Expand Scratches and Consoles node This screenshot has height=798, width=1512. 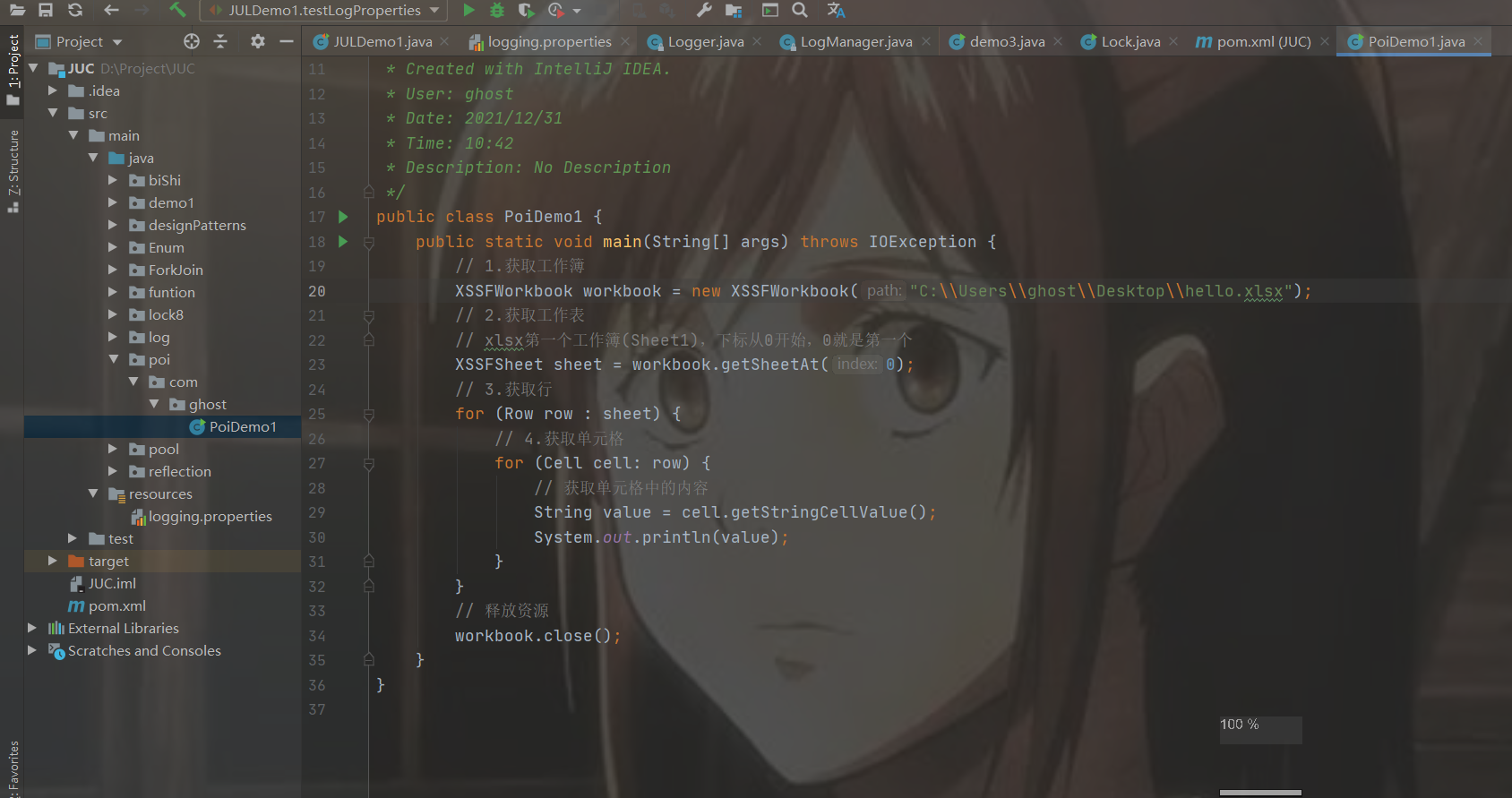(x=32, y=650)
